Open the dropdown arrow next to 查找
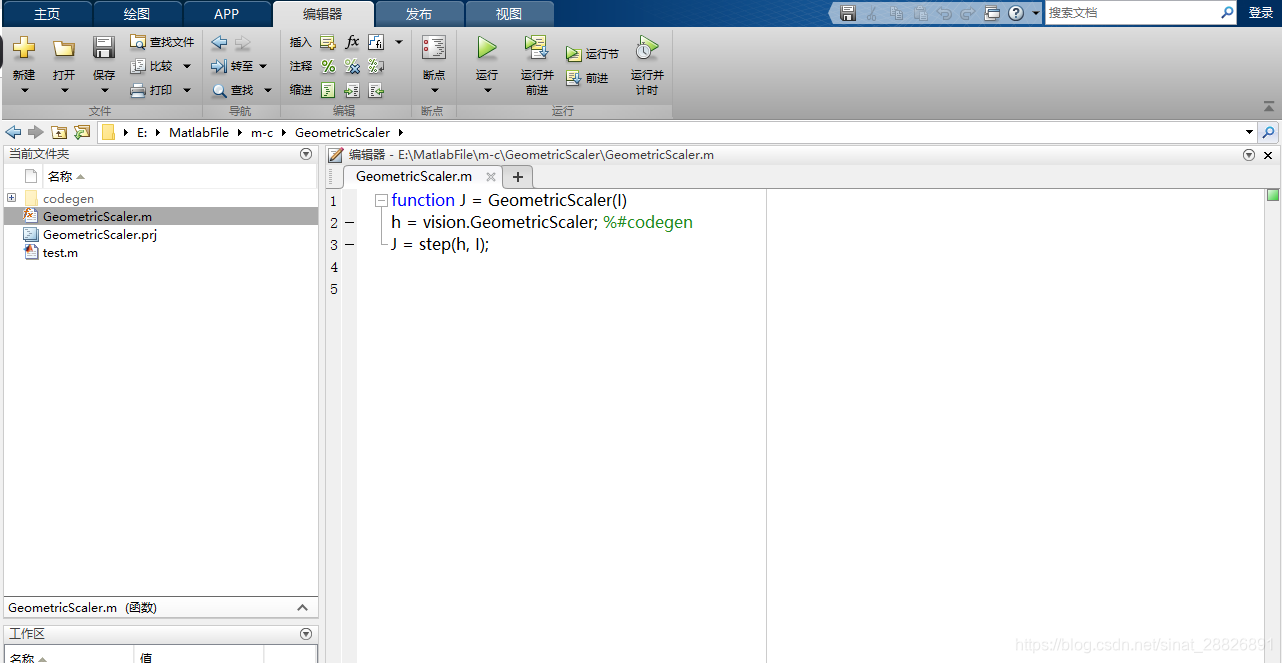The height and width of the screenshot is (663, 1282). click(268, 91)
